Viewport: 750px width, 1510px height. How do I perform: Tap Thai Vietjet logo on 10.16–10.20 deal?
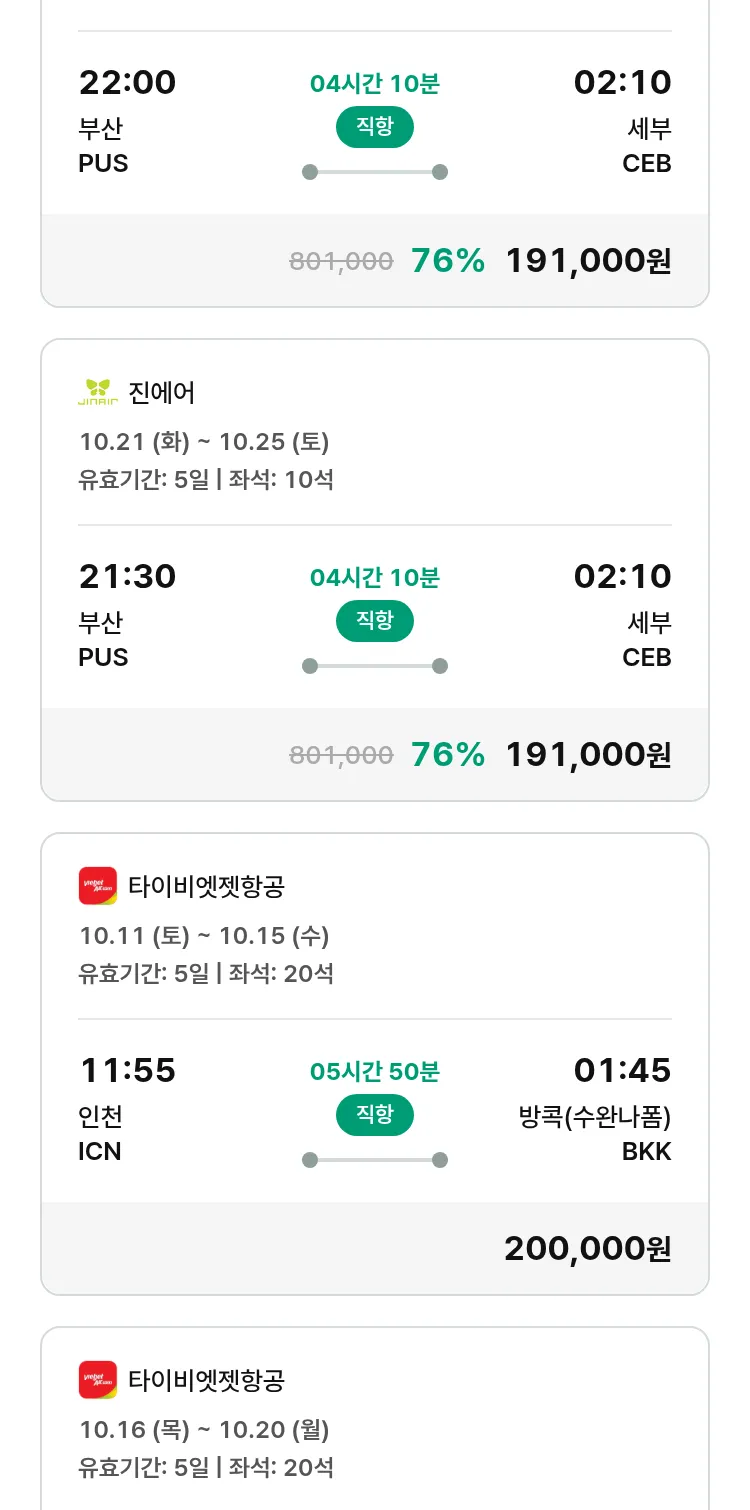coord(98,1380)
